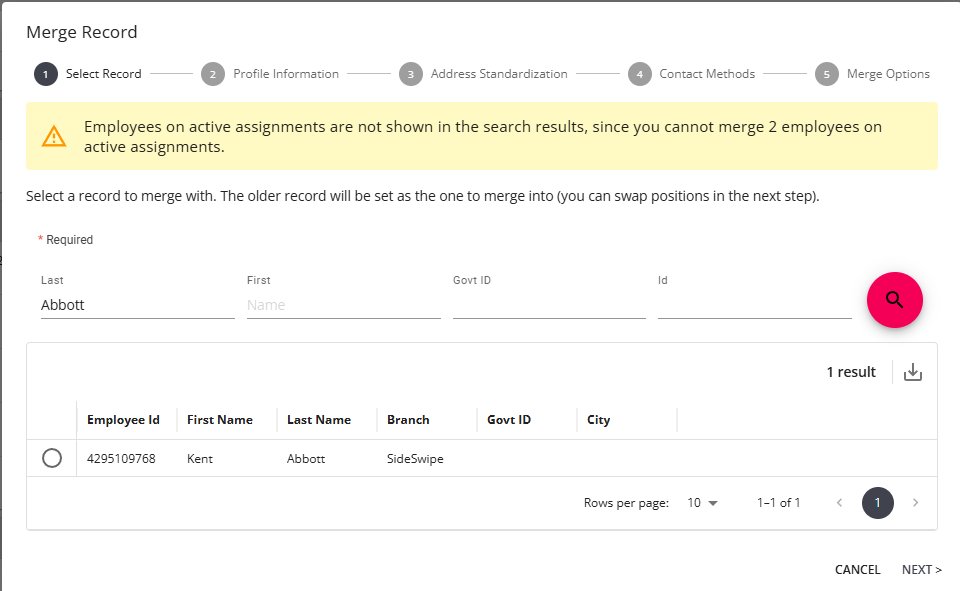Click step 5 Merge Options circle
Viewport: 960px width, 591px height.
tap(826, 74)
